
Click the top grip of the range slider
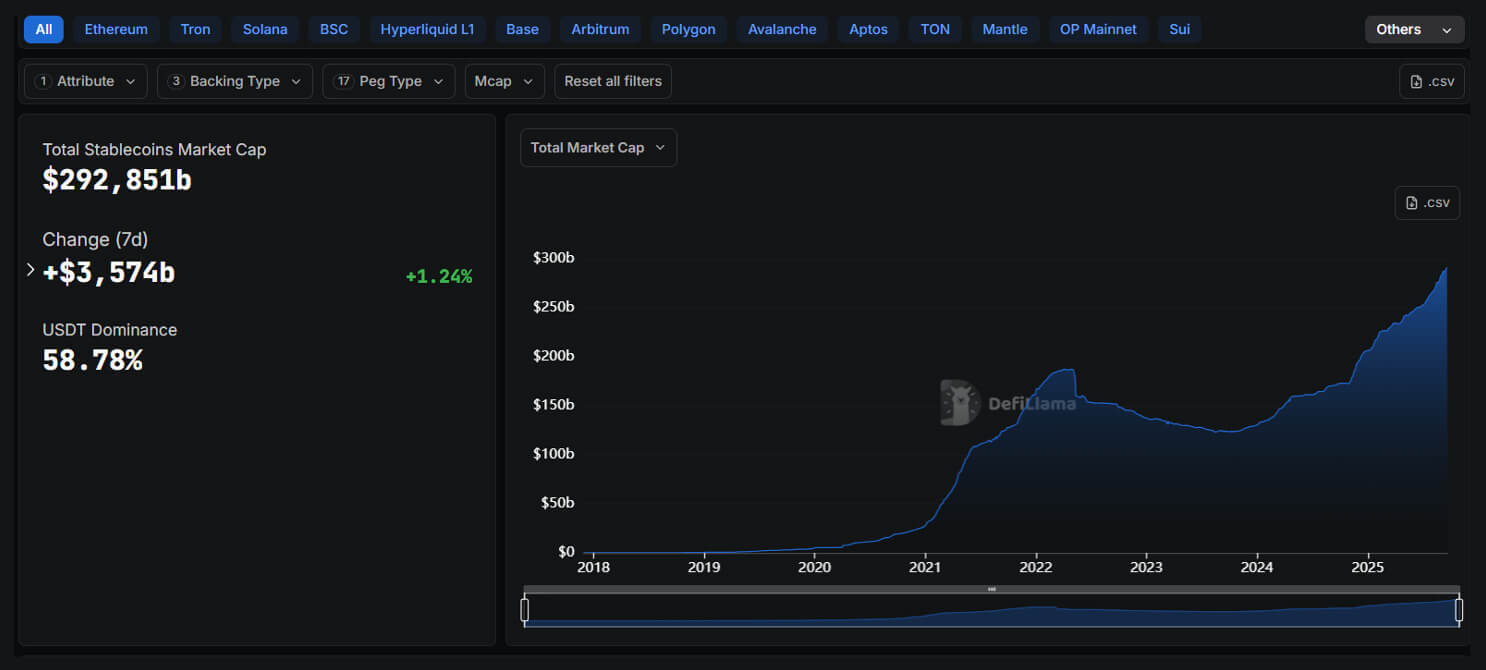(991, 589)
